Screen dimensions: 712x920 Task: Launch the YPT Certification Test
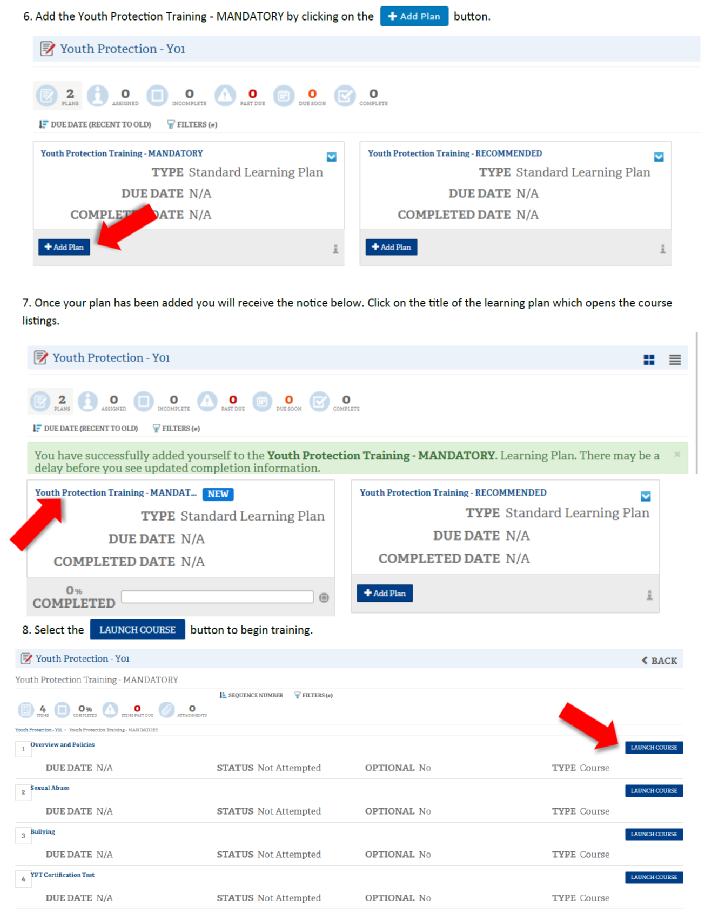(x=654, y=877)
